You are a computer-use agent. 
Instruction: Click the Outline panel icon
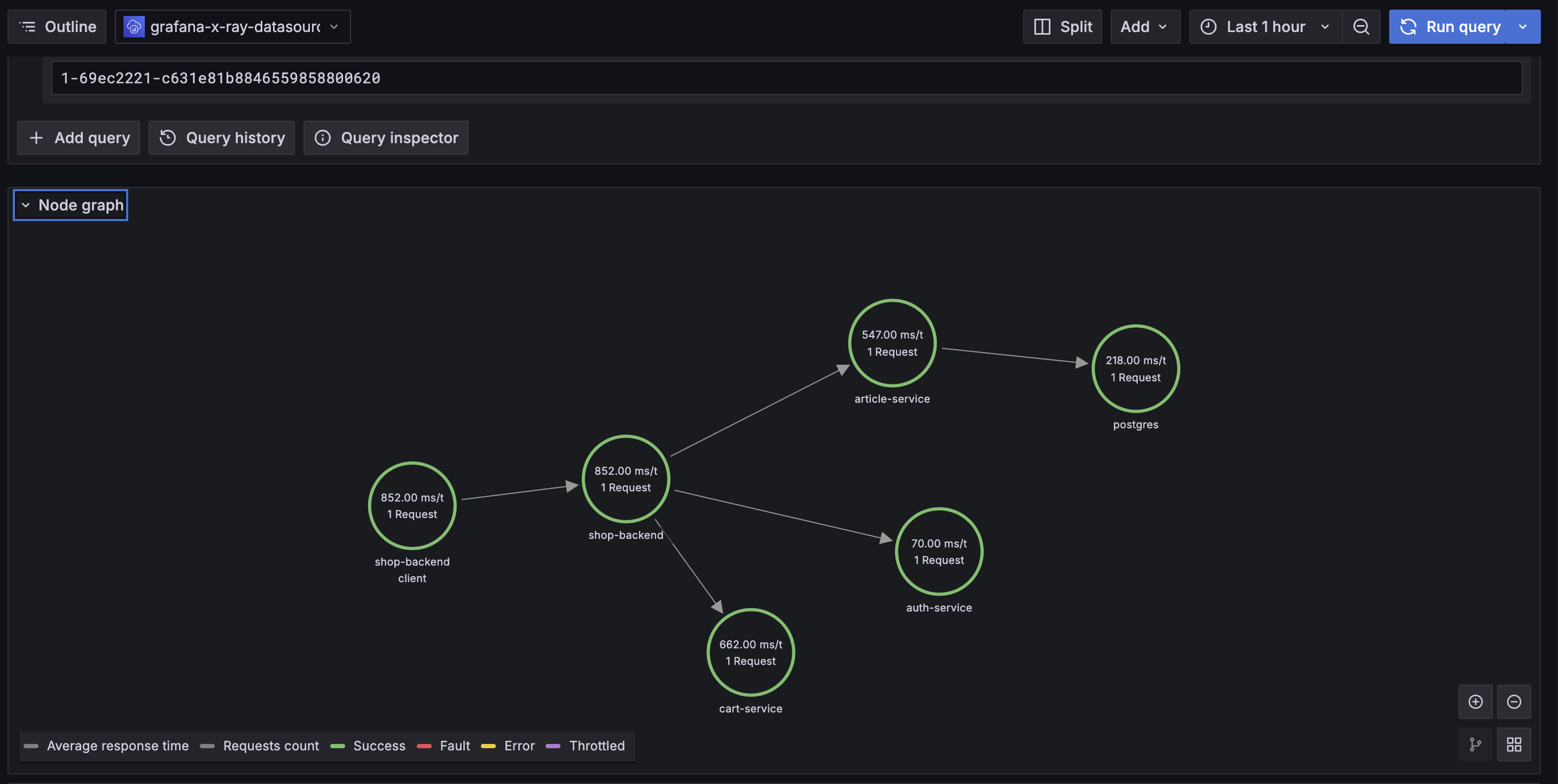27,26
